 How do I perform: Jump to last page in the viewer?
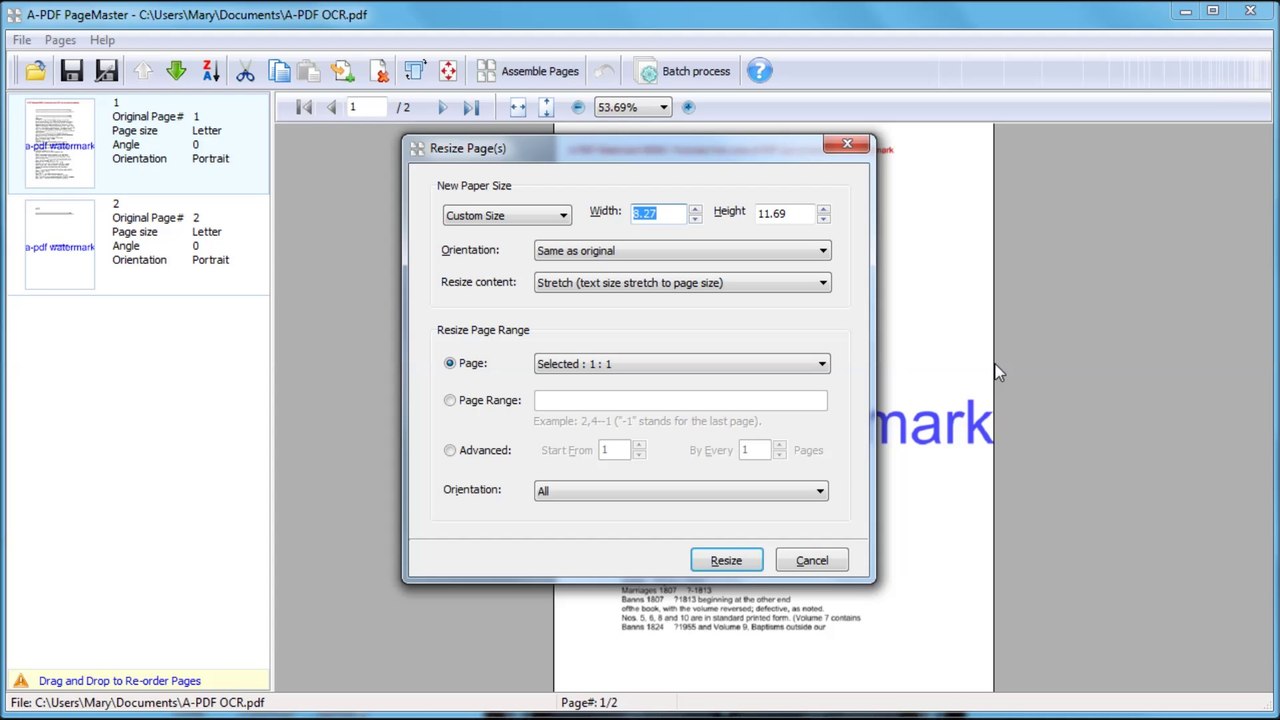471,107
